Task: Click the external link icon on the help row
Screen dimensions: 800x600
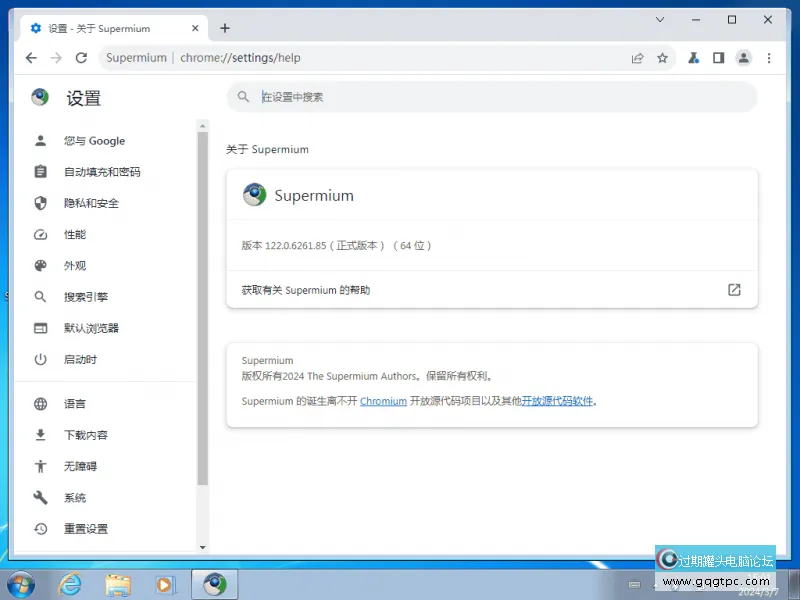Action: click(x=734, y=289)
